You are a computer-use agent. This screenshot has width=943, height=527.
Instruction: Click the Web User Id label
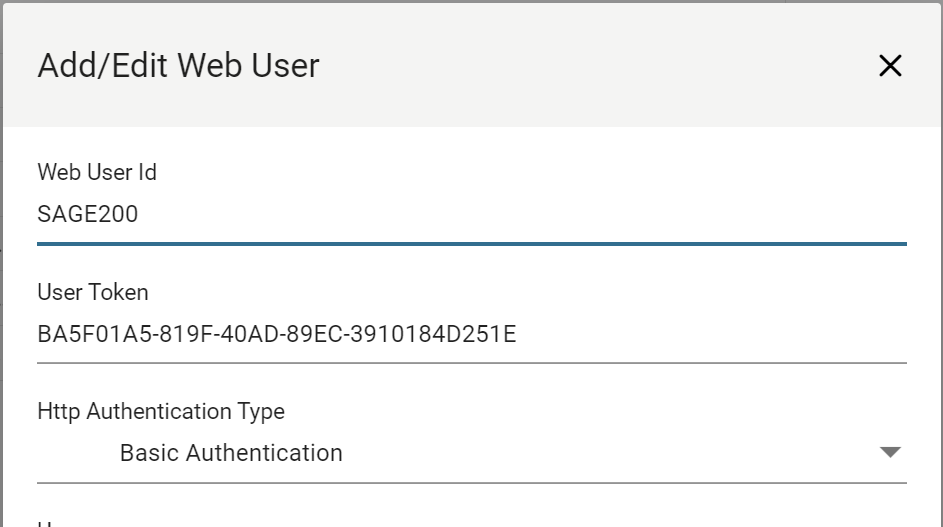(x=97, y=172)
